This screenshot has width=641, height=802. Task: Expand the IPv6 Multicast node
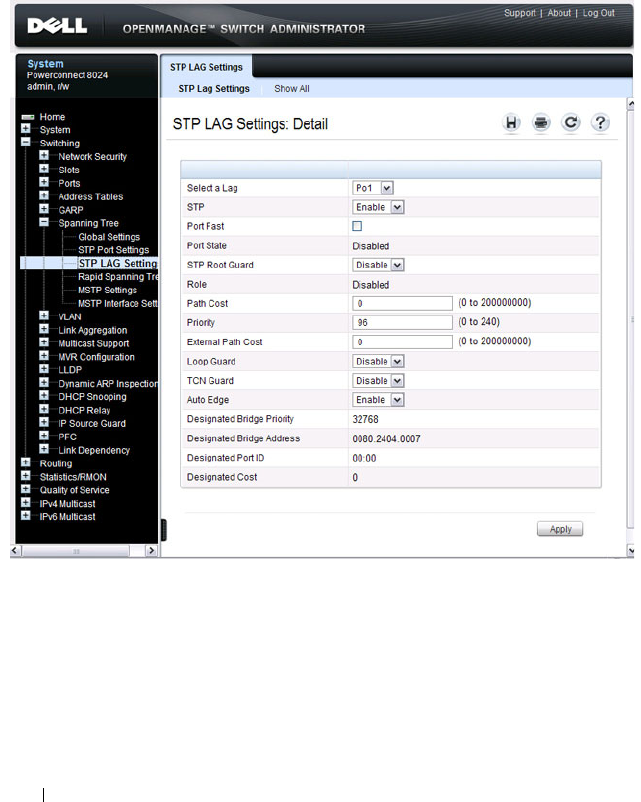tap(26, 516)
